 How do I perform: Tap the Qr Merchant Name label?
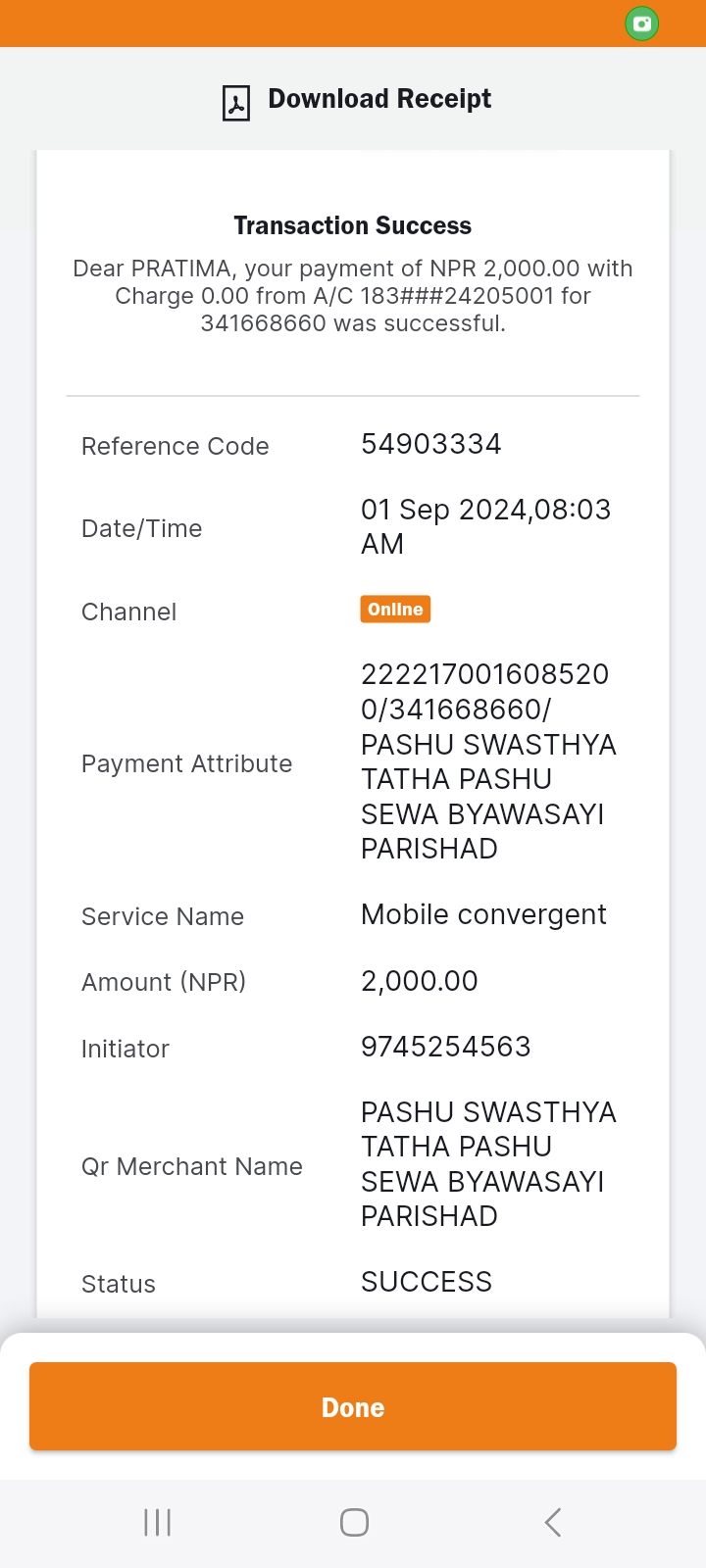click(x=192, y=1166)
